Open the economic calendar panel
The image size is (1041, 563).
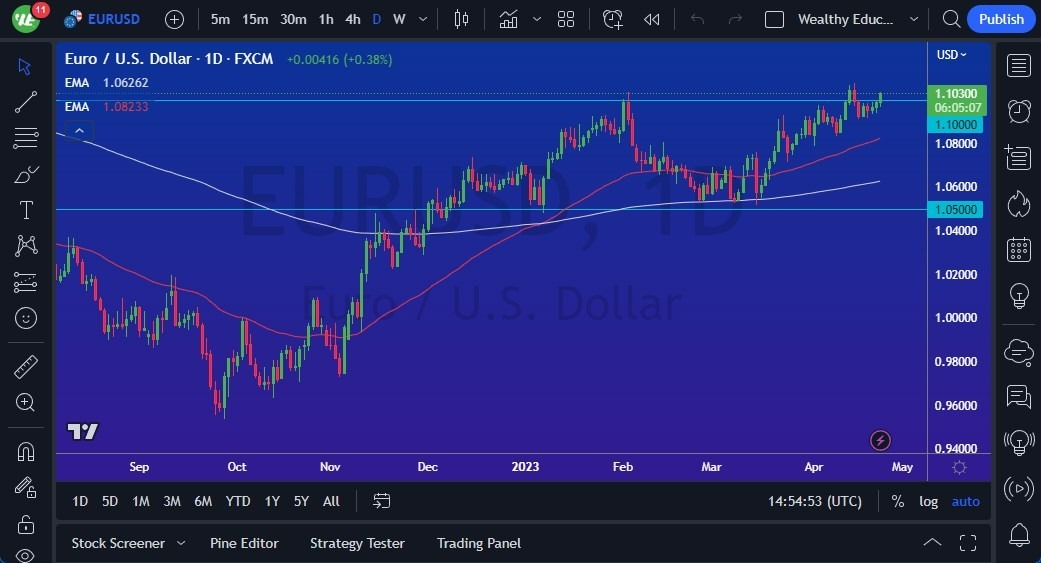[1018, 250]
